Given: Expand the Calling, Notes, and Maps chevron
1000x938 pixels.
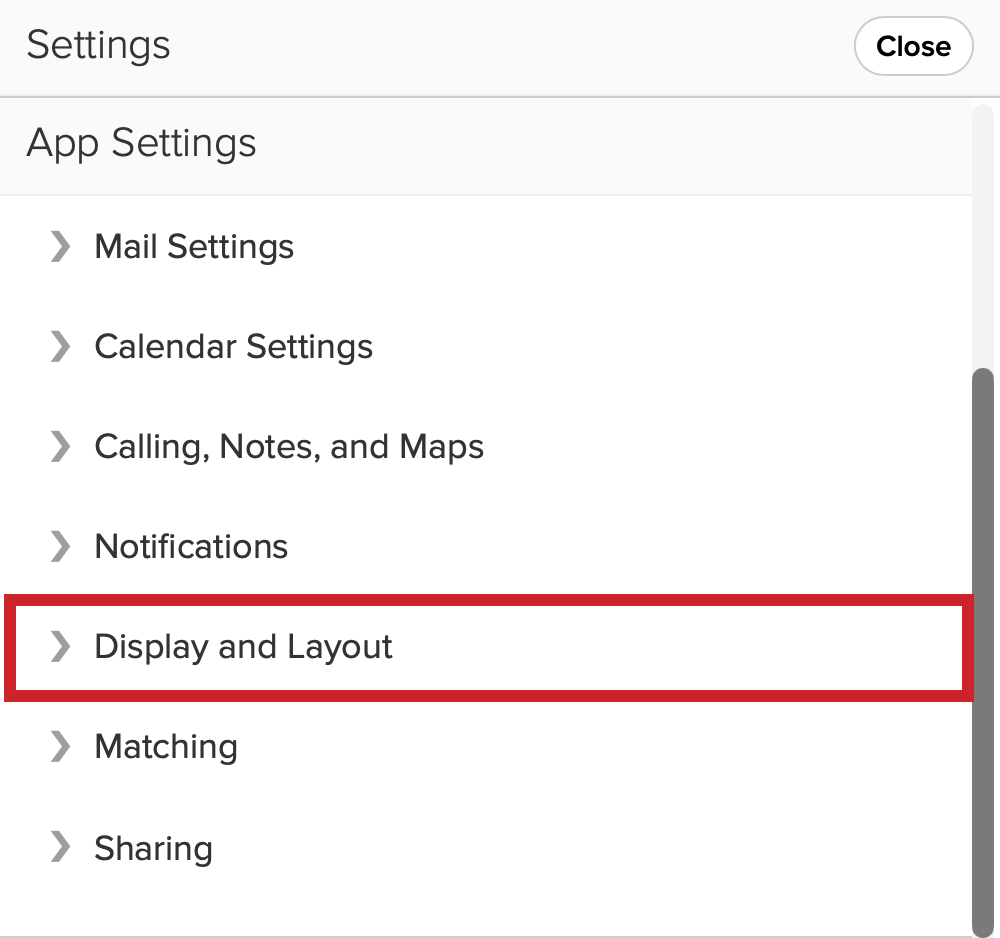Looking at the screenshot, I should [58, 447].
